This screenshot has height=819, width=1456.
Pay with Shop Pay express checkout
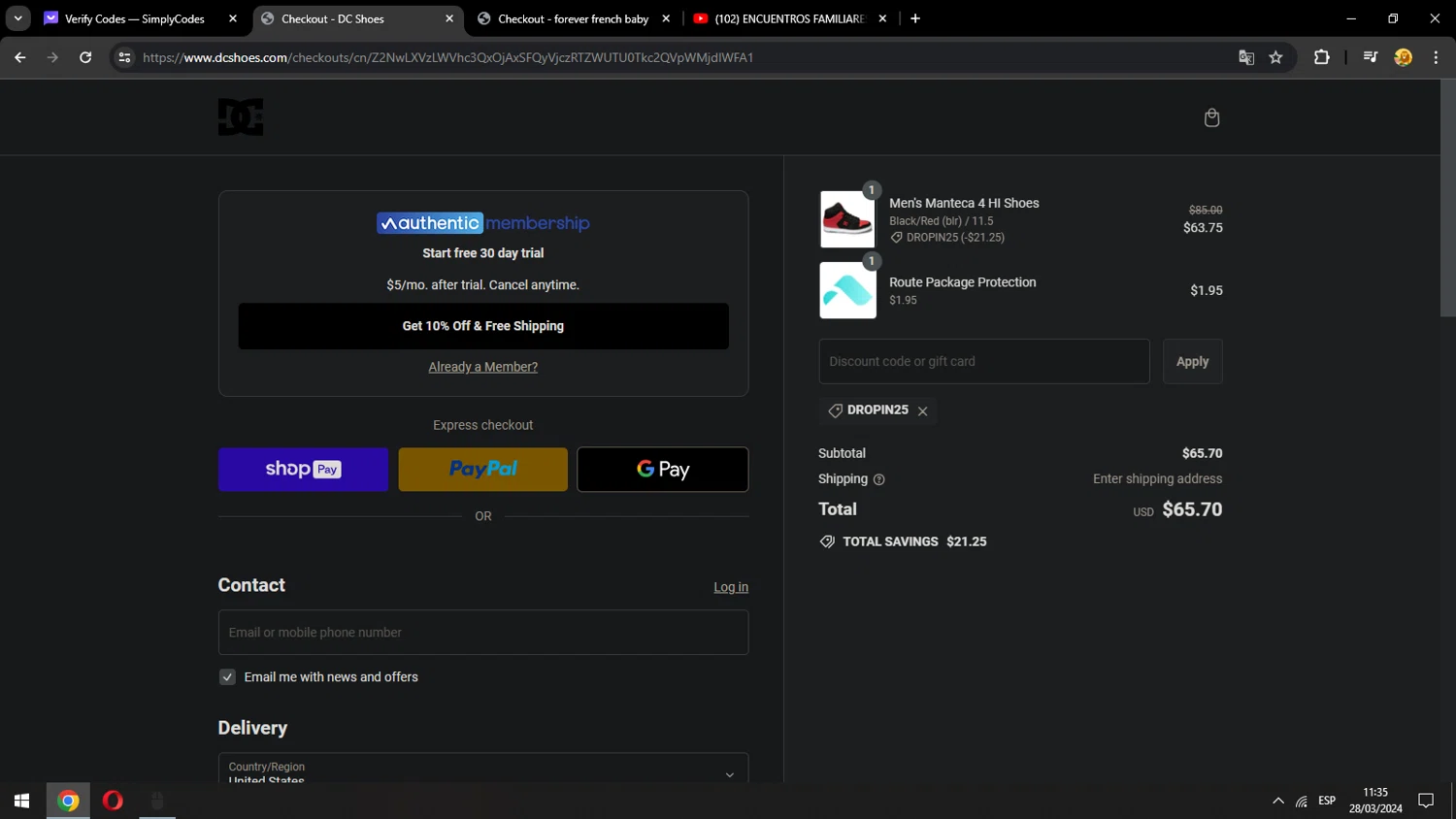(303, 470)
